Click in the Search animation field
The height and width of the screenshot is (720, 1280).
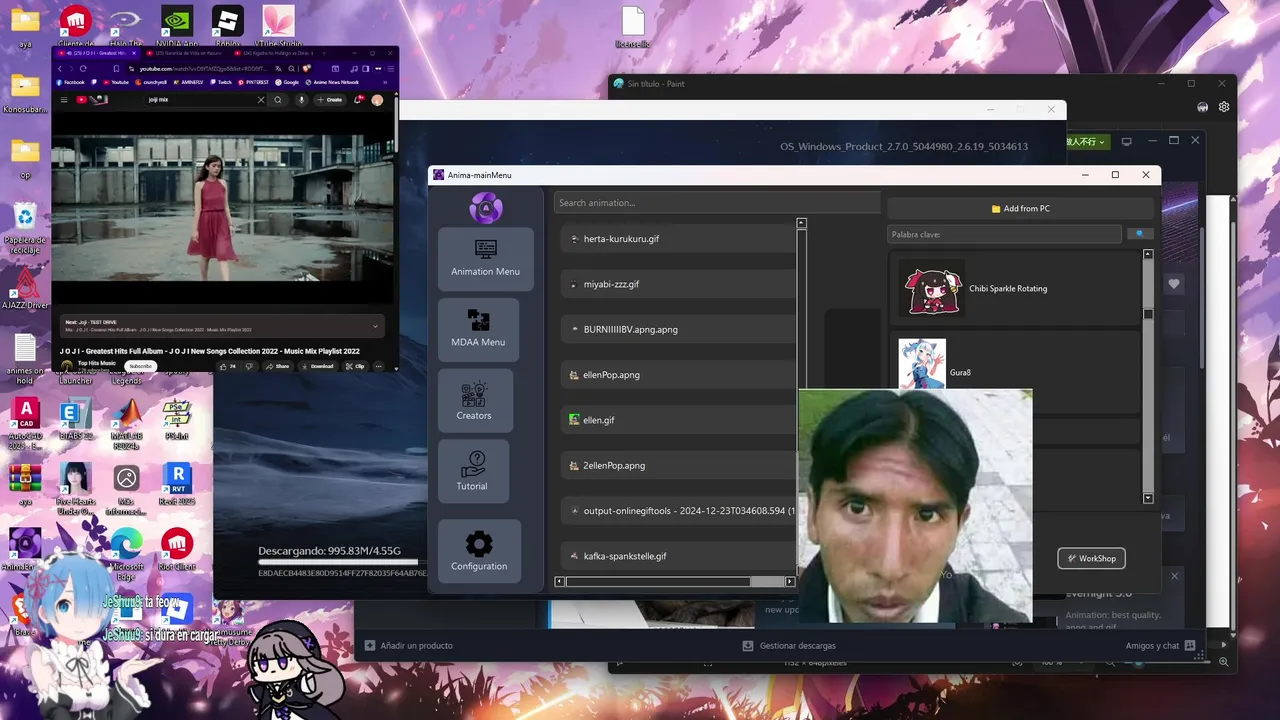717,203
